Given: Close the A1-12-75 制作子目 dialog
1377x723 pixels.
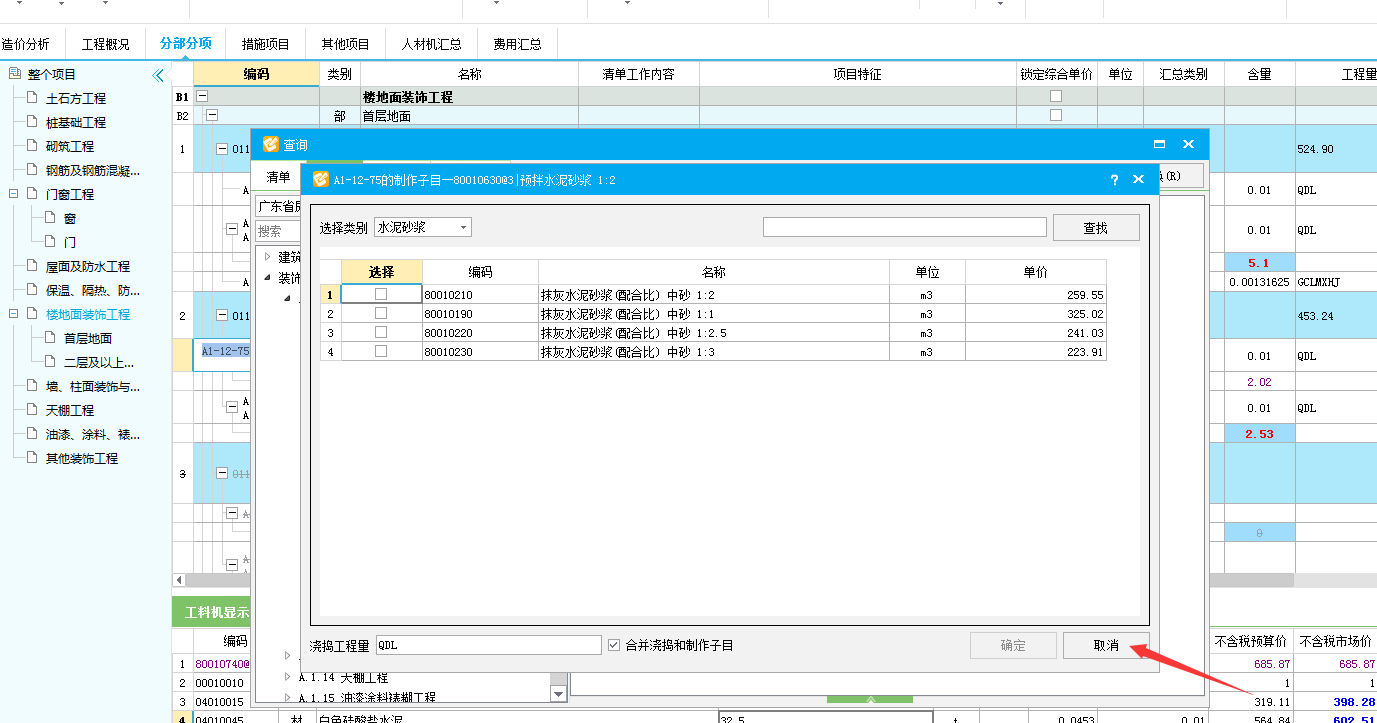Looking at the screenshot, I should 1138,180.
